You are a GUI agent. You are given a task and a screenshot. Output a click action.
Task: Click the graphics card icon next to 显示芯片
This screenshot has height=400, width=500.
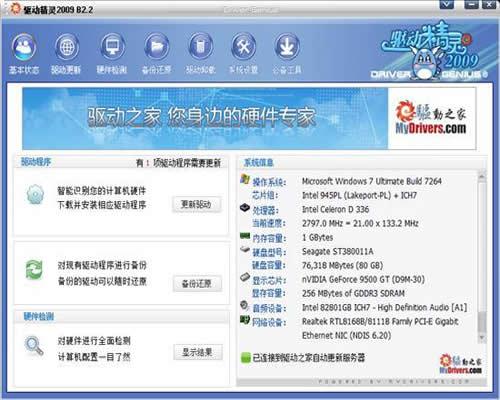coord(245,277)
